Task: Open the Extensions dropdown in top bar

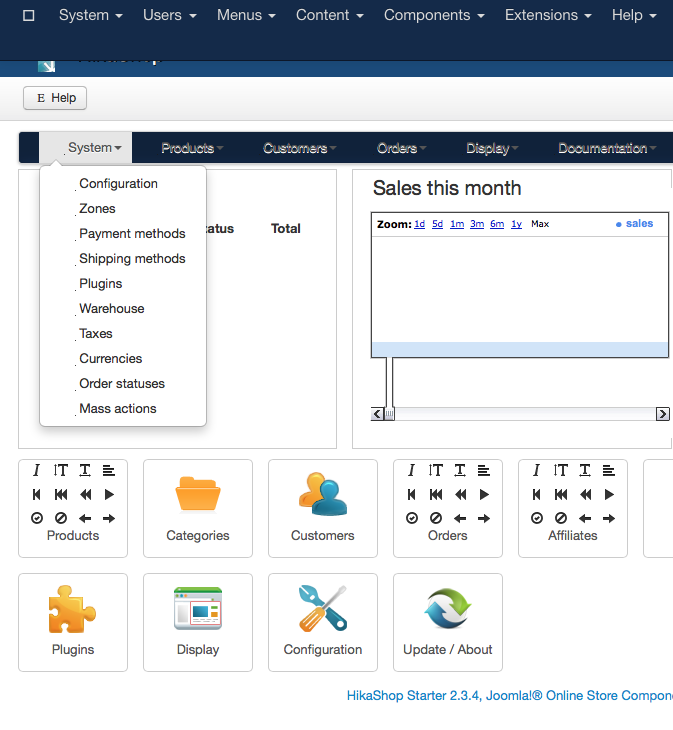Action: click(x=548, y=15)
